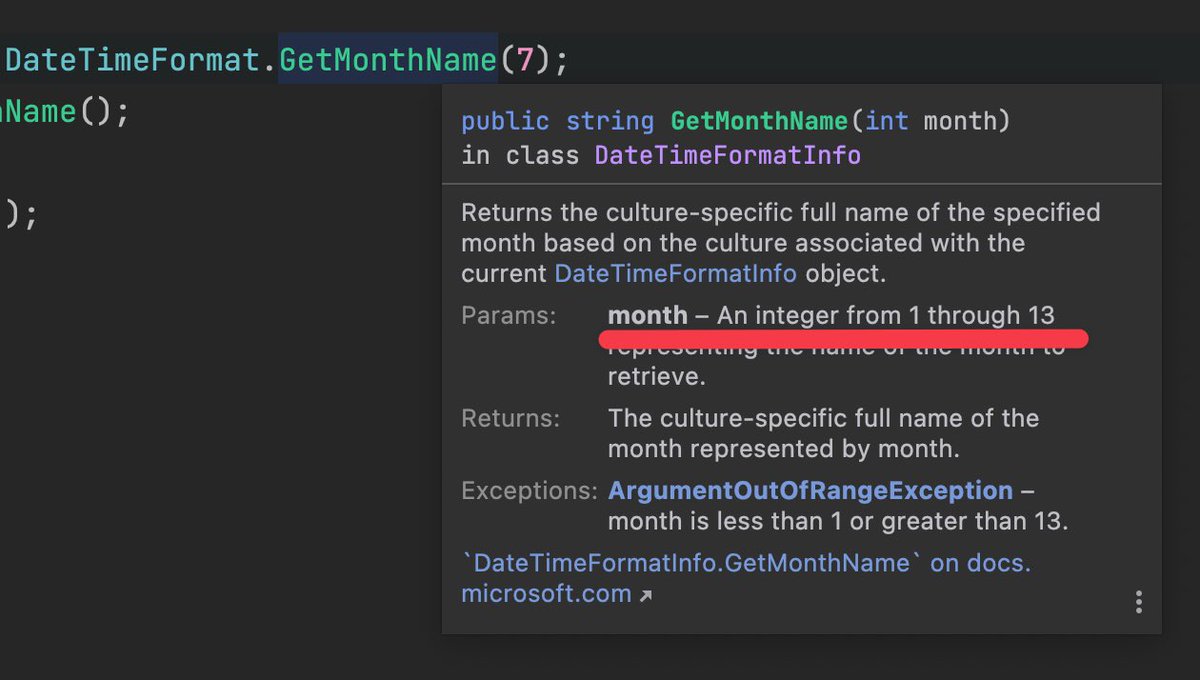
Task: Click the bold 'month' parameter name
Action: coord(647,316)
